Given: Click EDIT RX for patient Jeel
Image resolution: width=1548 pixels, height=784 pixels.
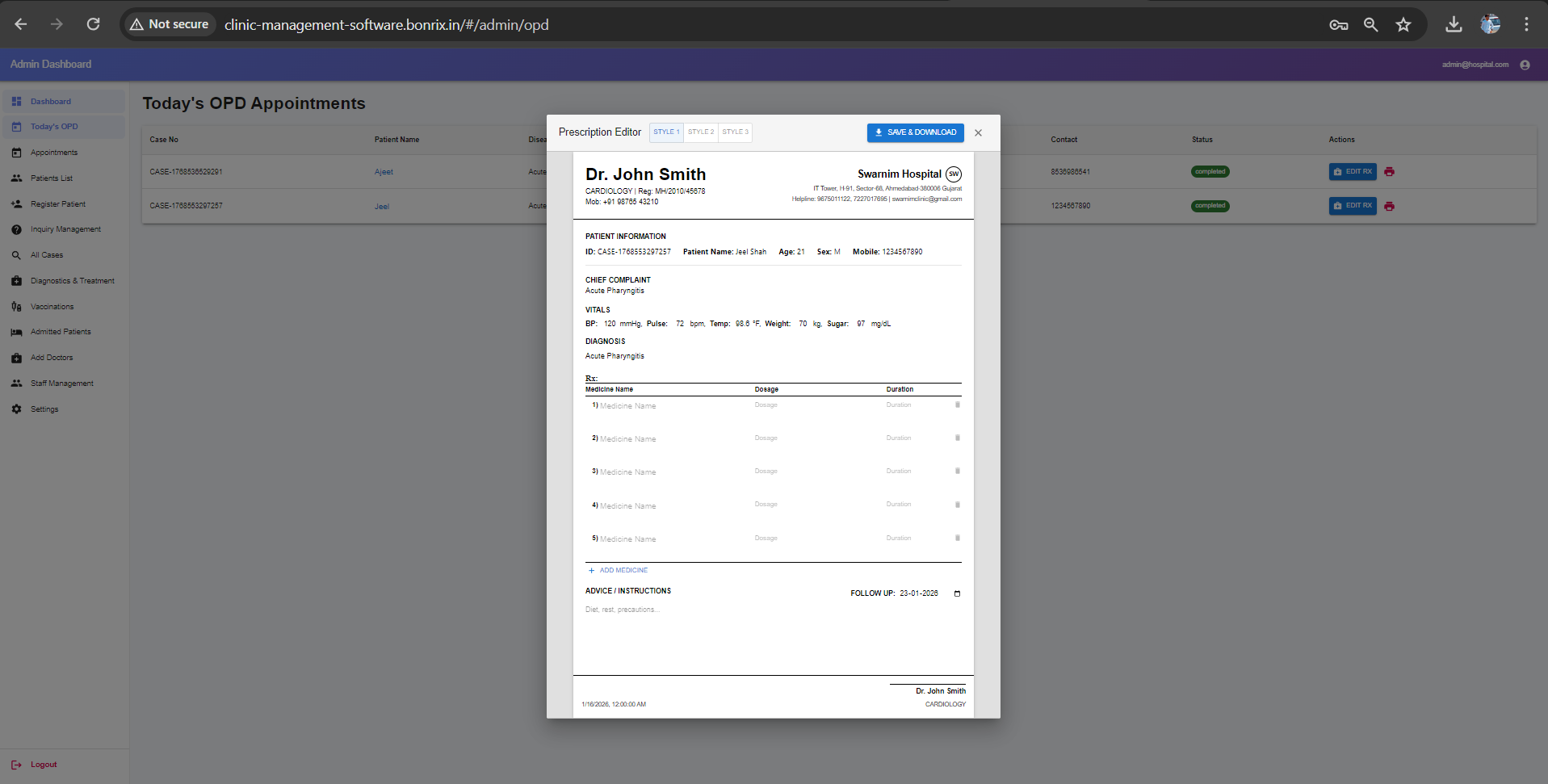Looking at the screenshot, I should 1353,206.
